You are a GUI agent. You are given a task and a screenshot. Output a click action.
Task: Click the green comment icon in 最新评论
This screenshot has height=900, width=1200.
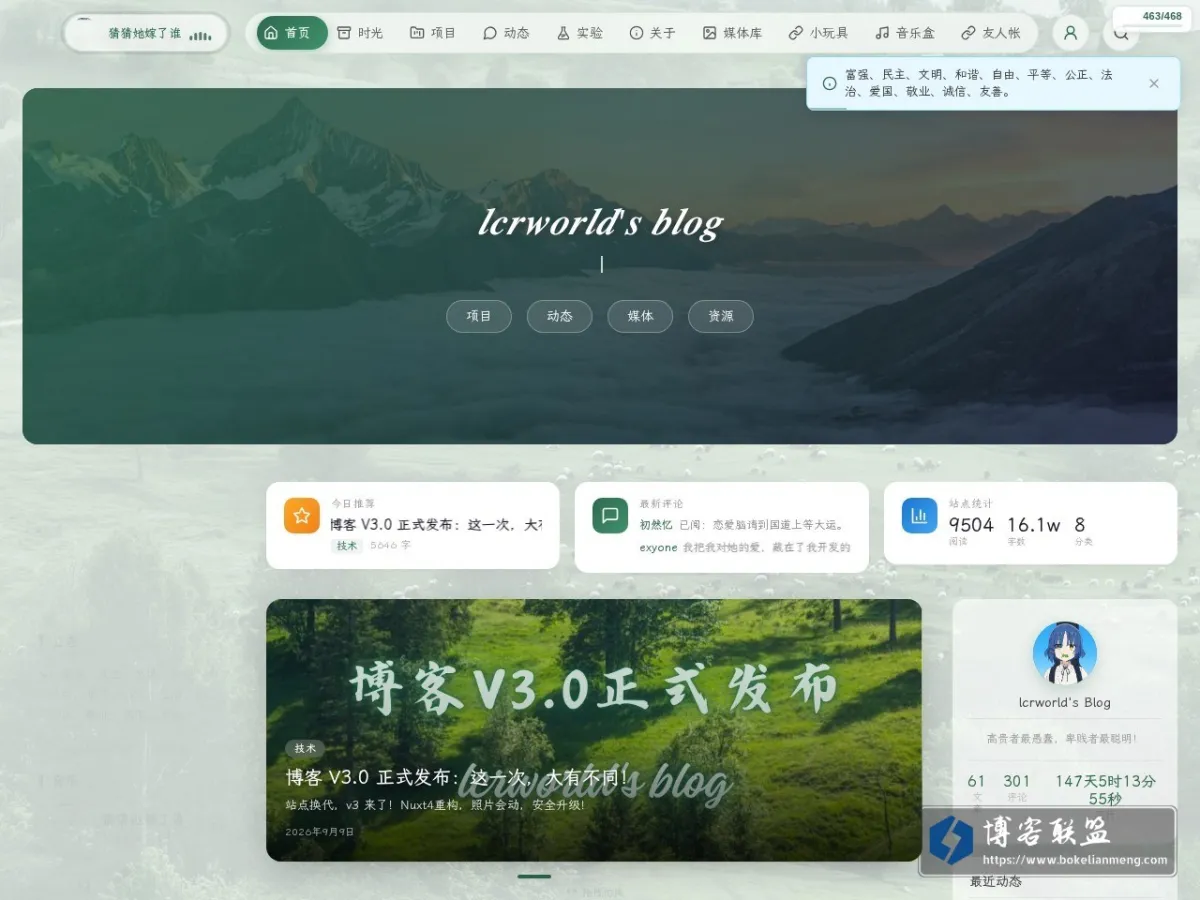pyautogui.click(x=610, y=515)
